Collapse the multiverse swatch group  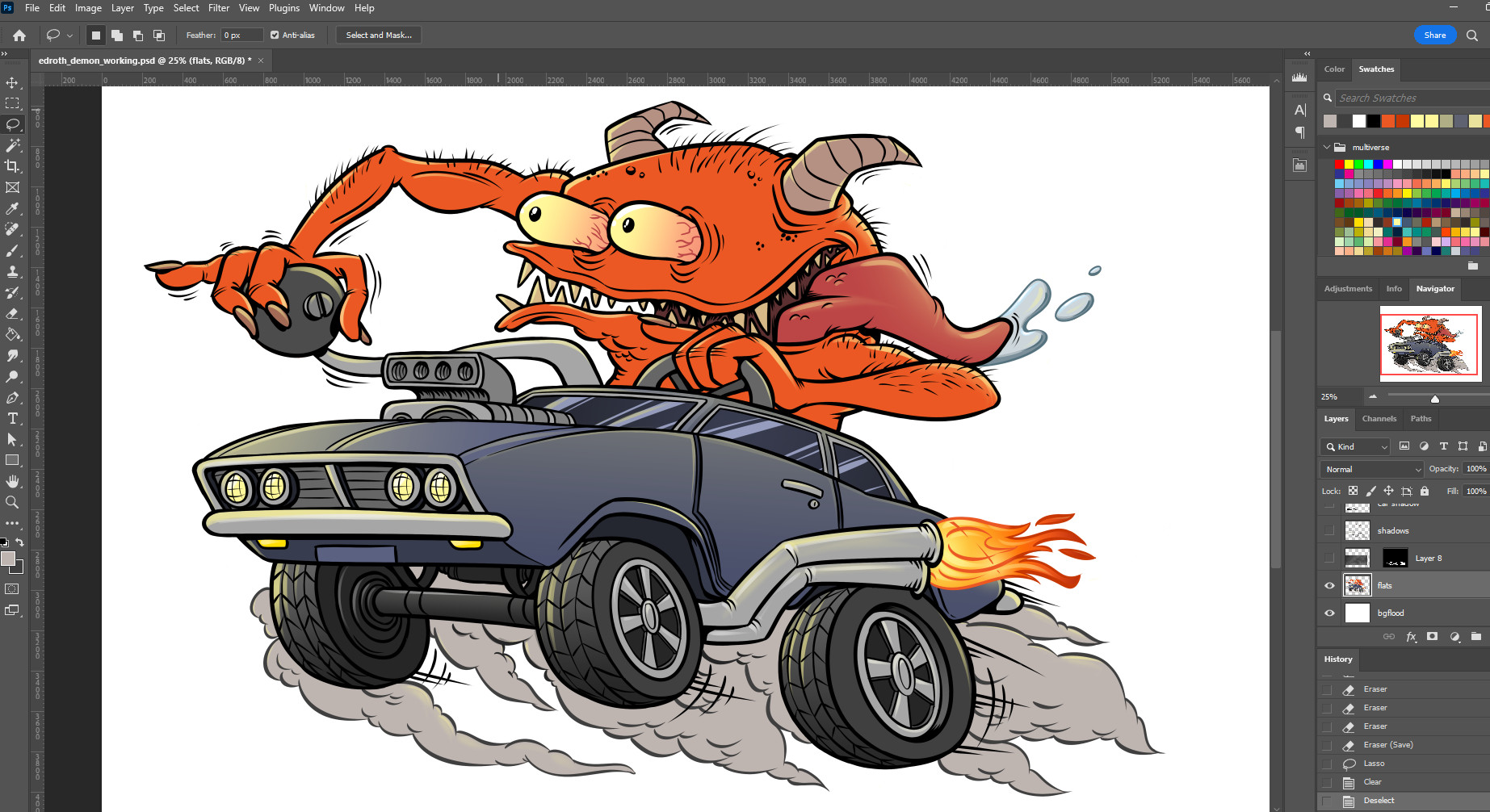(x=1326, y=148)
